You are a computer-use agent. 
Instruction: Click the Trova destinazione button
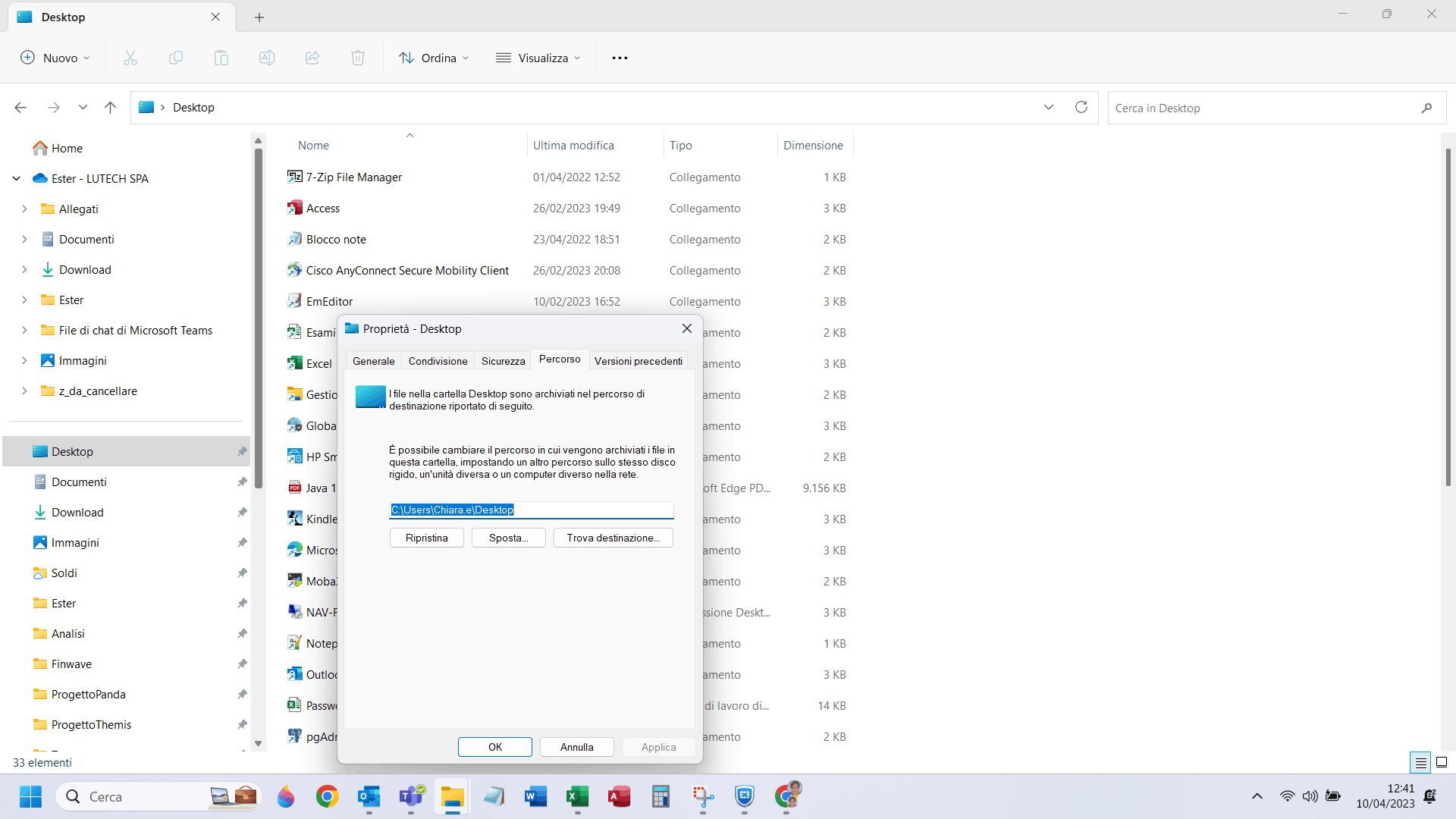click(613, 538)
